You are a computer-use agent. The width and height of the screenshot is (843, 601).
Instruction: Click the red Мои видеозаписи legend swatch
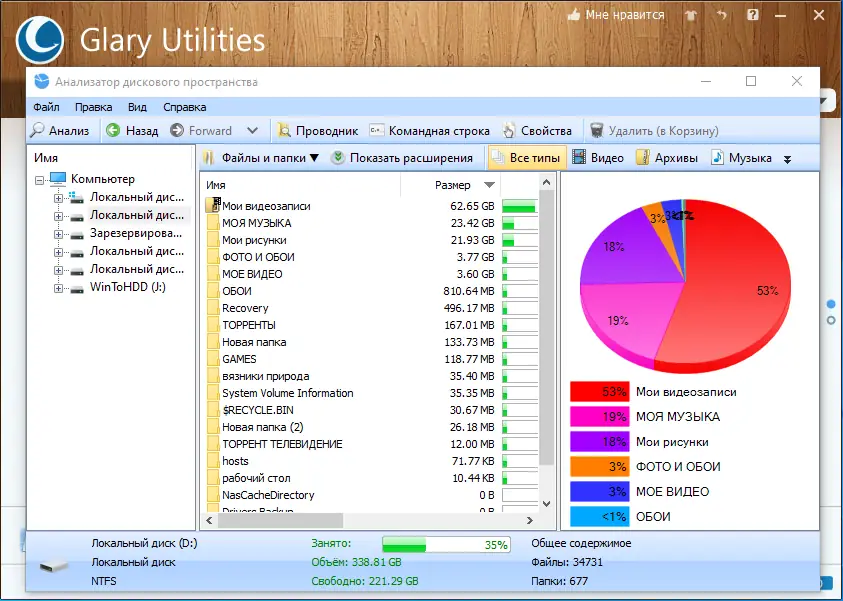[599, 392]
